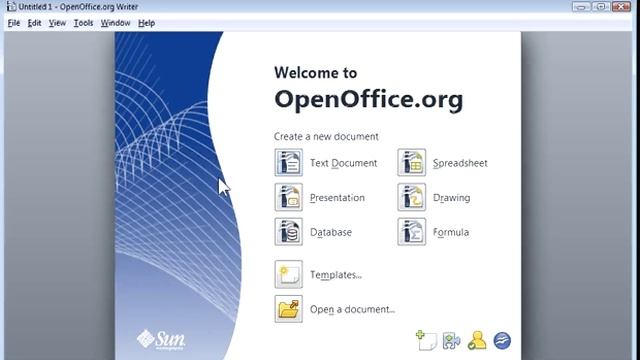Open the Tools menu
The width and height of the screenshot is (640, 360).
click(x=83, y=23)
